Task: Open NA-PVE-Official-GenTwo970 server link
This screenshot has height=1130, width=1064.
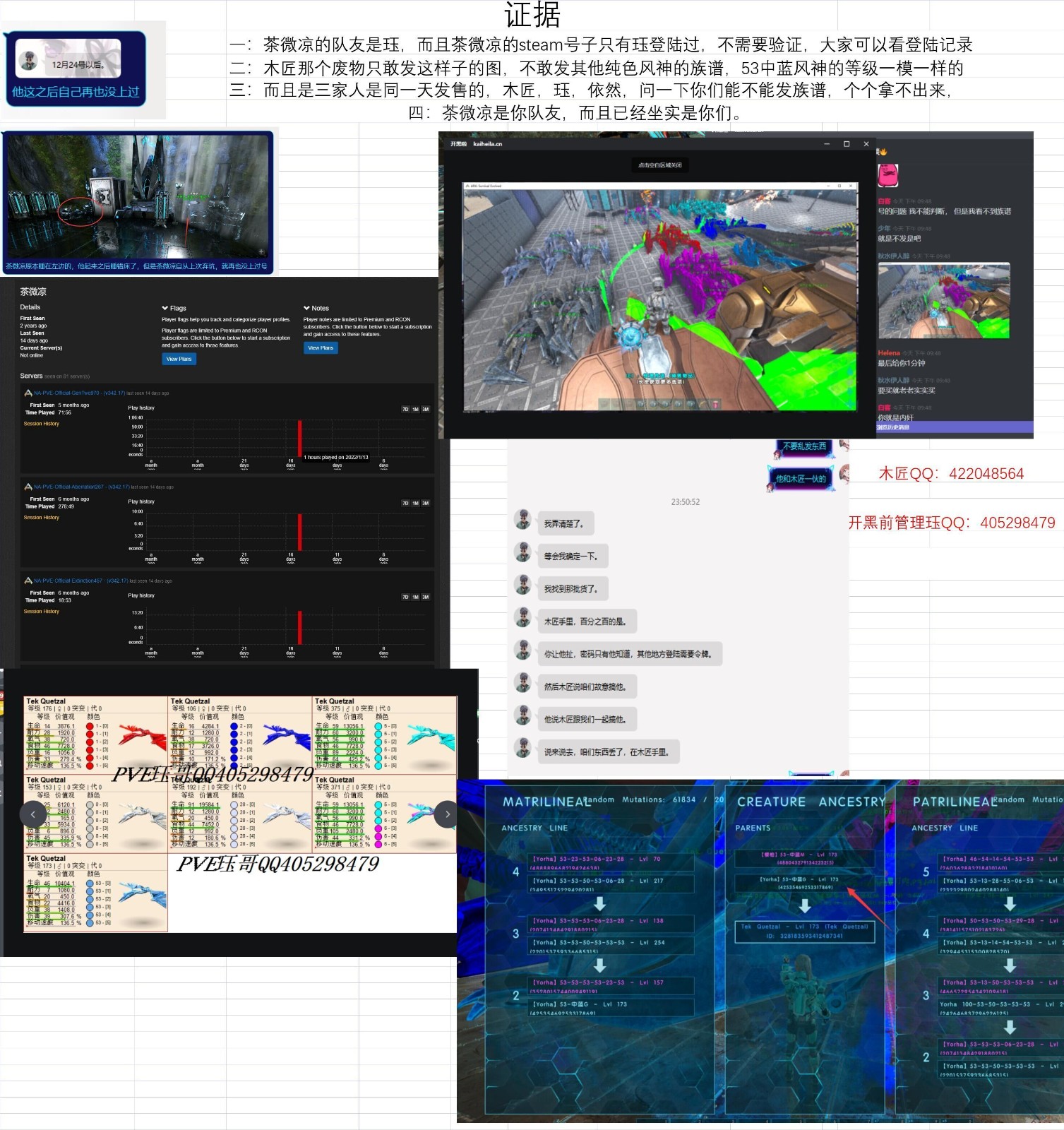Action: click(79, 393)
